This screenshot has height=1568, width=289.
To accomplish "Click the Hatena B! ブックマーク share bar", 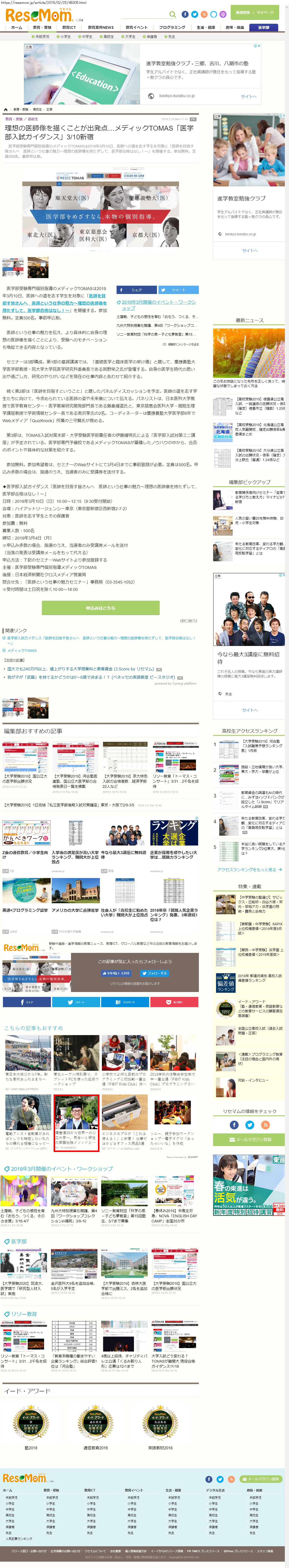I will pyautogui.click(x=125, y=1002).
